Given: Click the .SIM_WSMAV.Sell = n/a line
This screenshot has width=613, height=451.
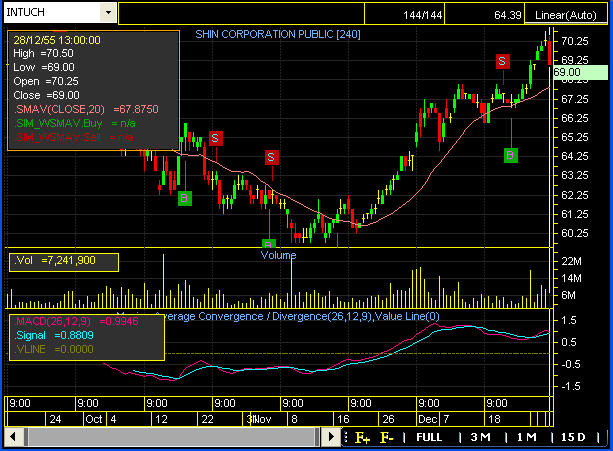Looking at the screenshot, I should coord(74,138).
